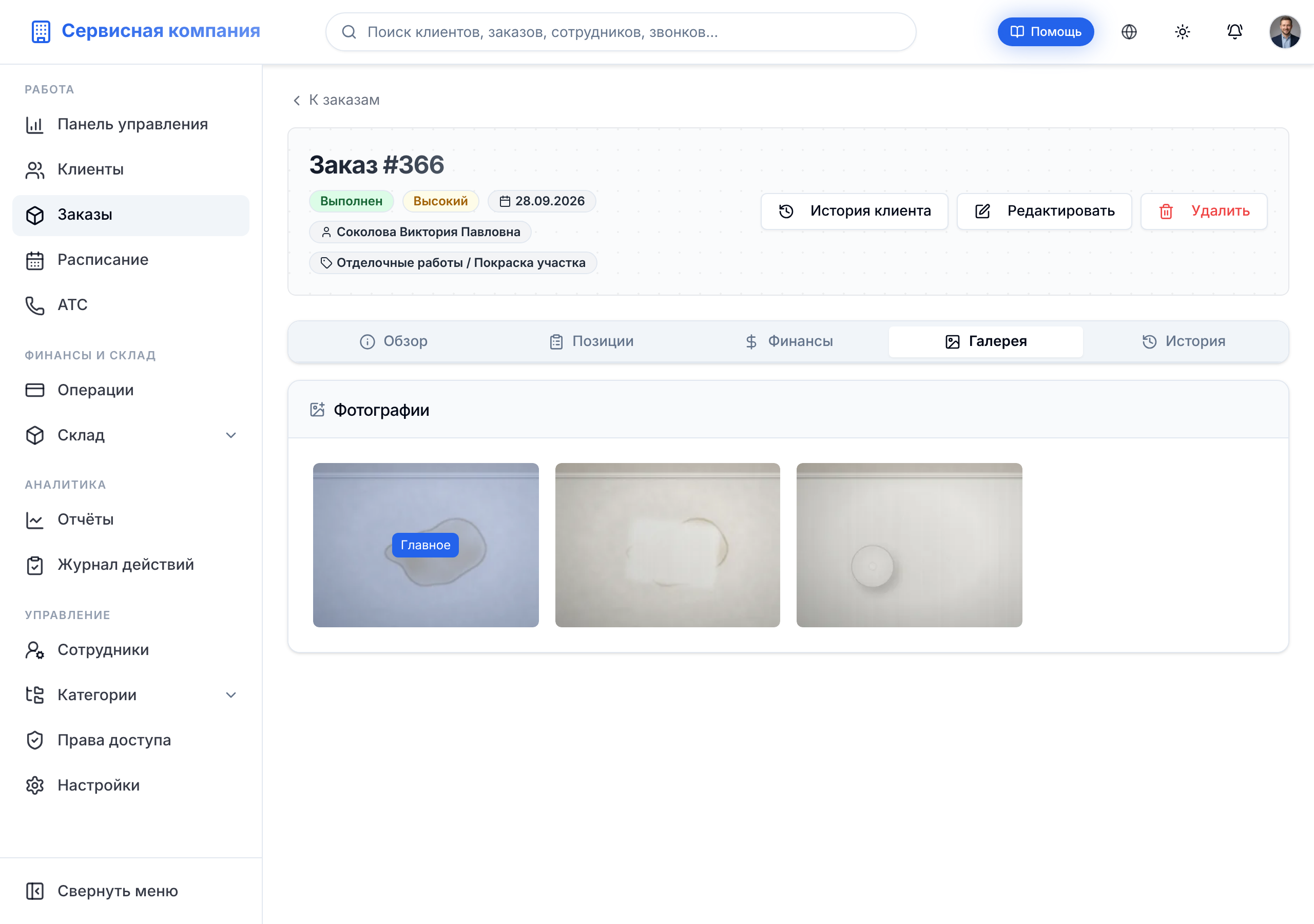Select the Галерея tab
Viewport: 1314px width, 924px height.
pyautogui.click(x=985, y=342)
